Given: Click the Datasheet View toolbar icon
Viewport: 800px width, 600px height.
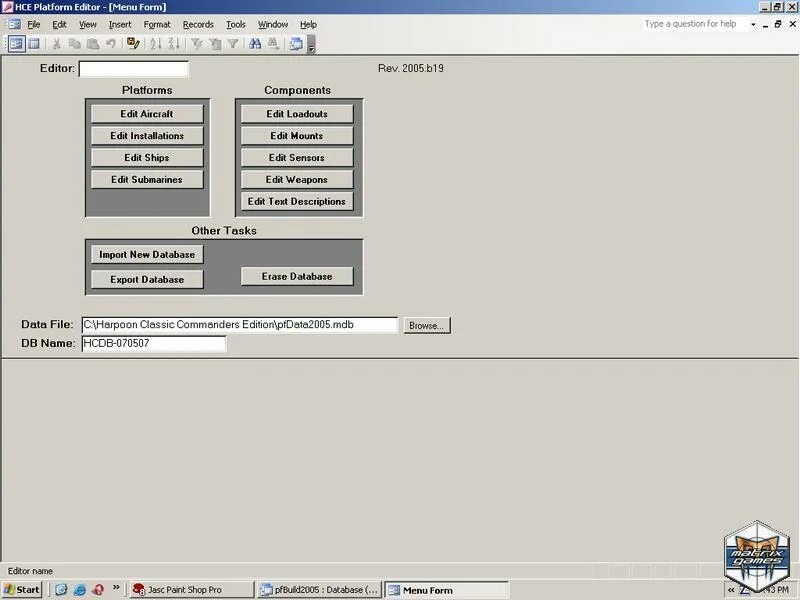Looking at the screenshot, I should coord(34,44).
